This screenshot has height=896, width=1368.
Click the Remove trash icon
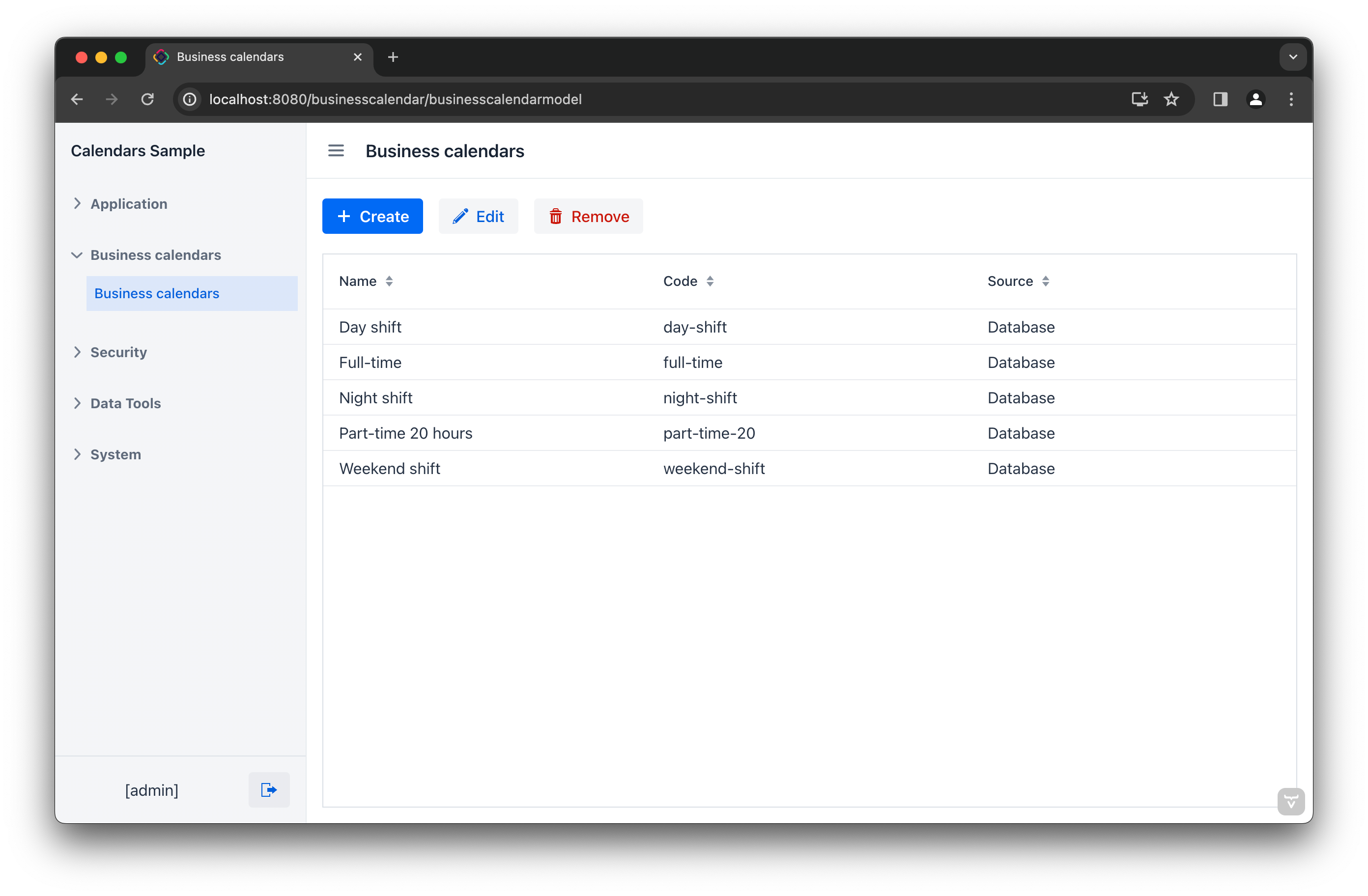click(x=555, y=217)
